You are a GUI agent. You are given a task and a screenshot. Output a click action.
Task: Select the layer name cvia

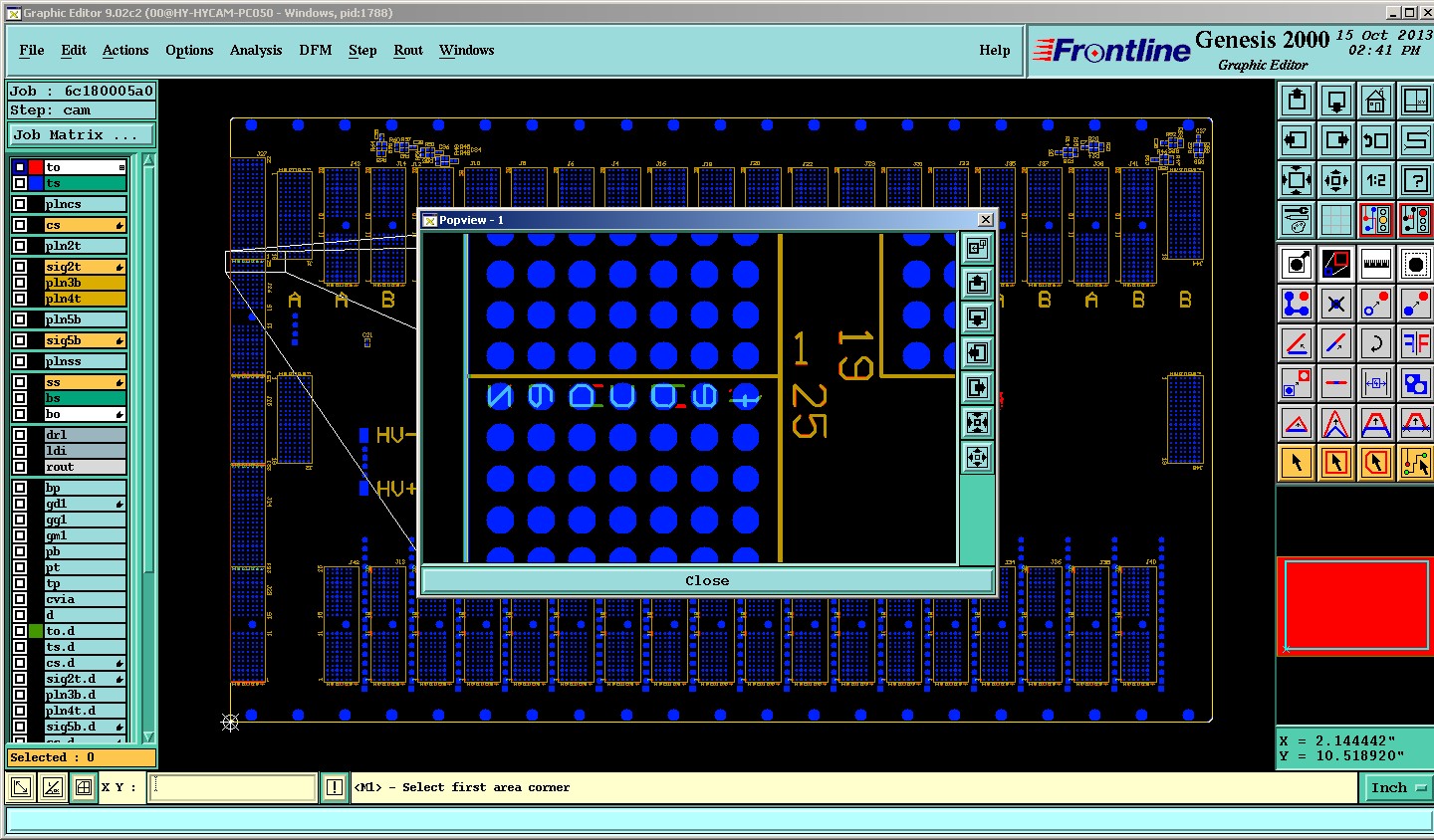85,599
